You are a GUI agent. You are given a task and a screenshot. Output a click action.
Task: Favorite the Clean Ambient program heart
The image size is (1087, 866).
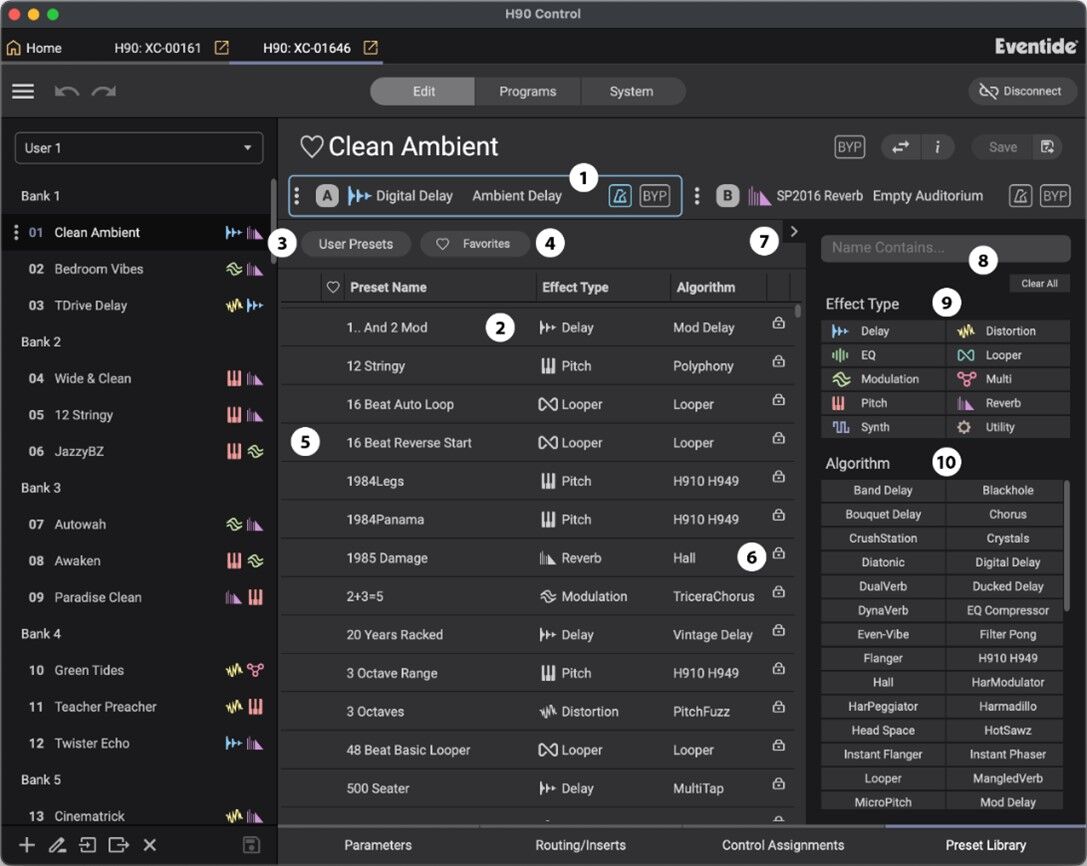point(311,146)
